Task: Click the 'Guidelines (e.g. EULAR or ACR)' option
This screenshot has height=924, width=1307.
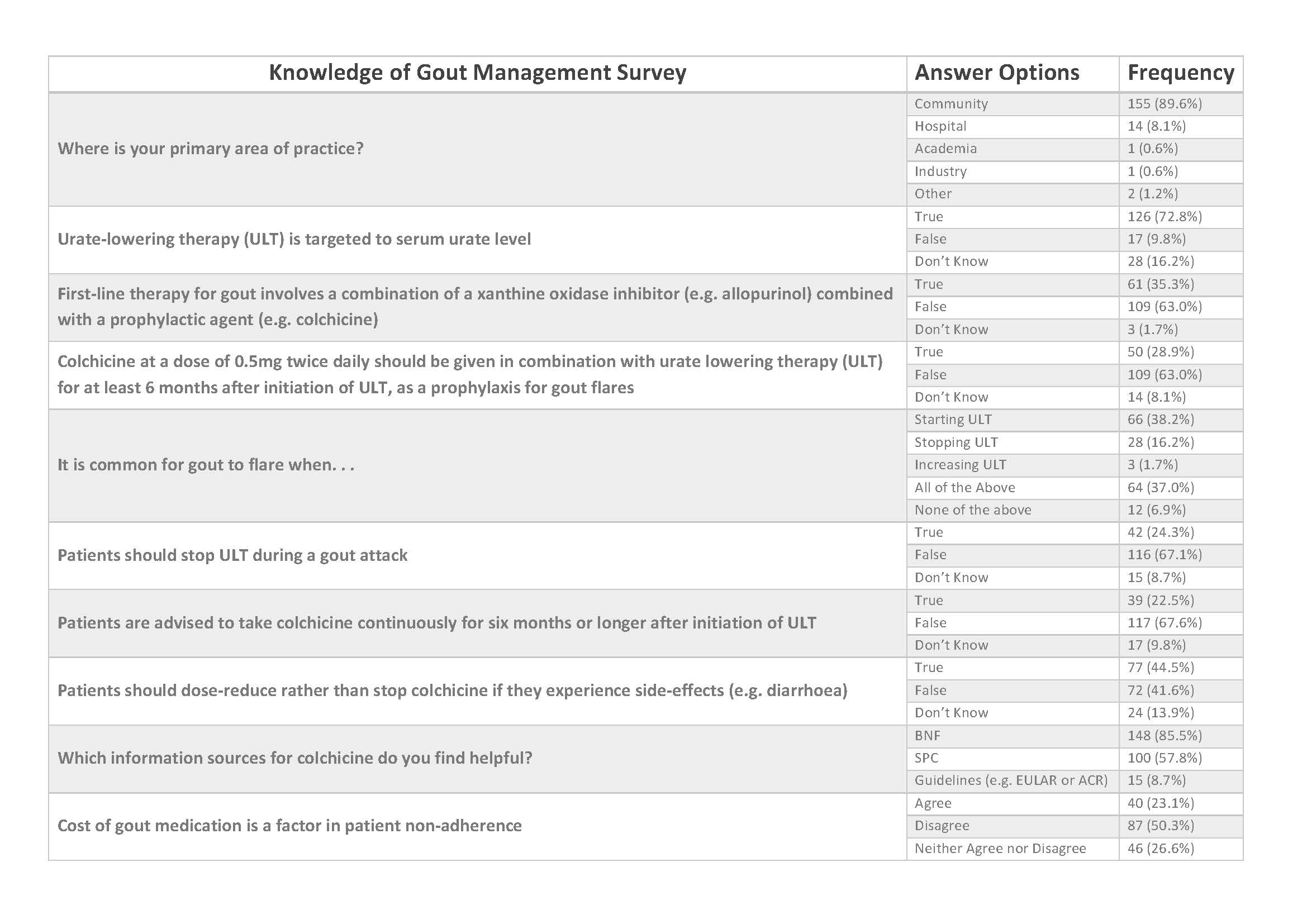Action: 1011,780
